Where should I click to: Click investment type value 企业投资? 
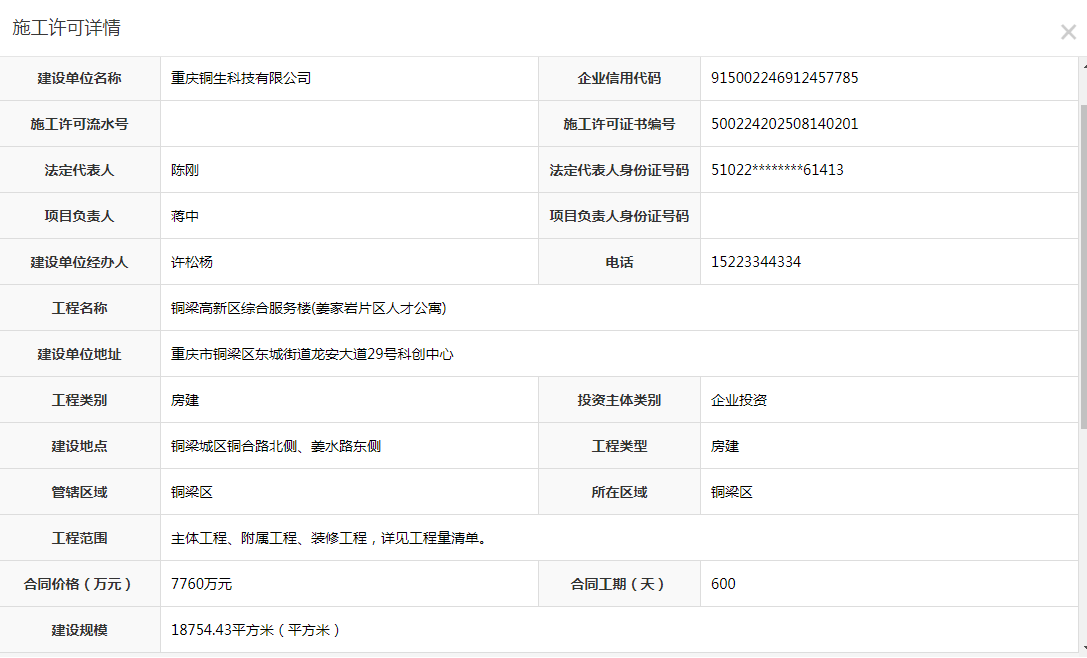pyautogui.click(x=739, y=400)
